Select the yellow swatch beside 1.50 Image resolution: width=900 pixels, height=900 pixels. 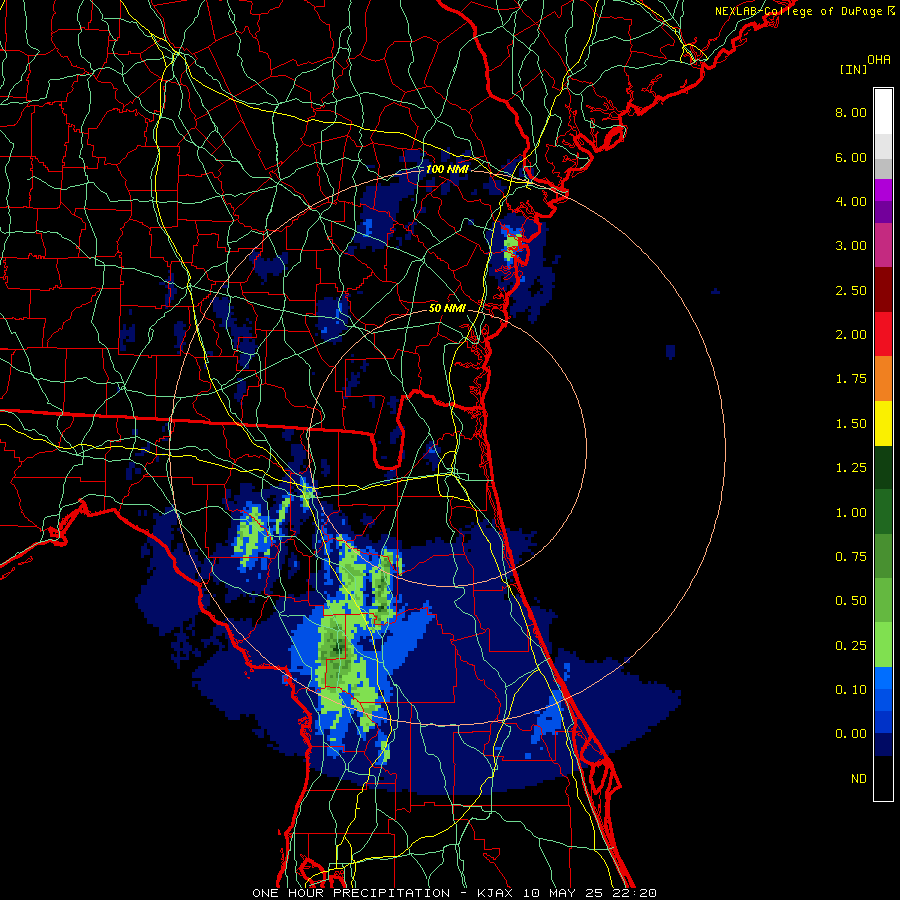(x=883, y=424)
